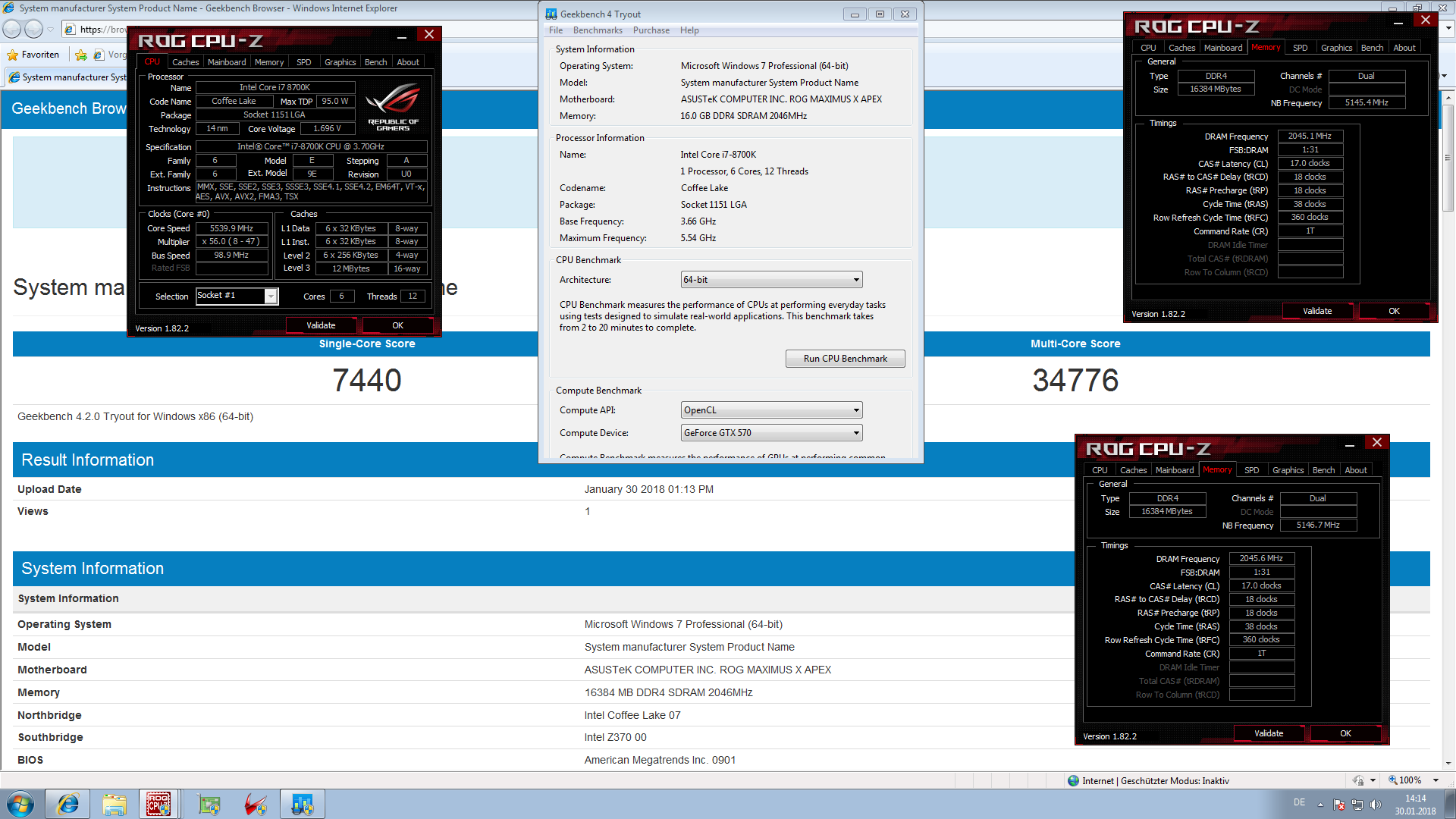Click the red swoosh taskbar icon
This screenshot has height=819, width=1456.
(256, 804)
